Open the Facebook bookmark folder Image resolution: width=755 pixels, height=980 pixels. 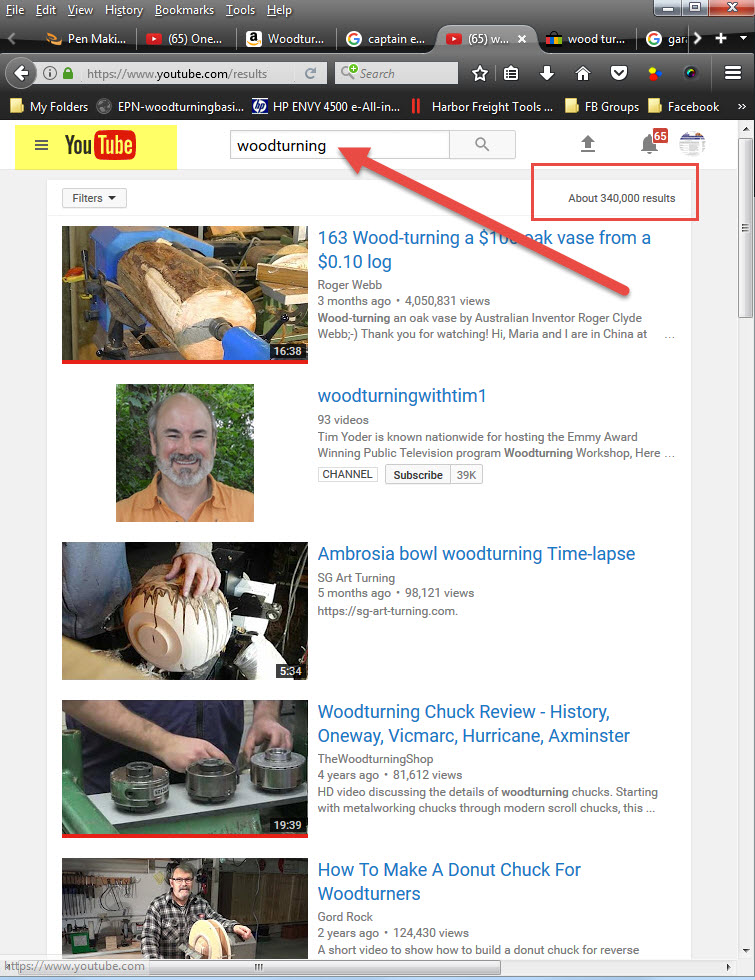pyautogui.click(x=684, y=107)
